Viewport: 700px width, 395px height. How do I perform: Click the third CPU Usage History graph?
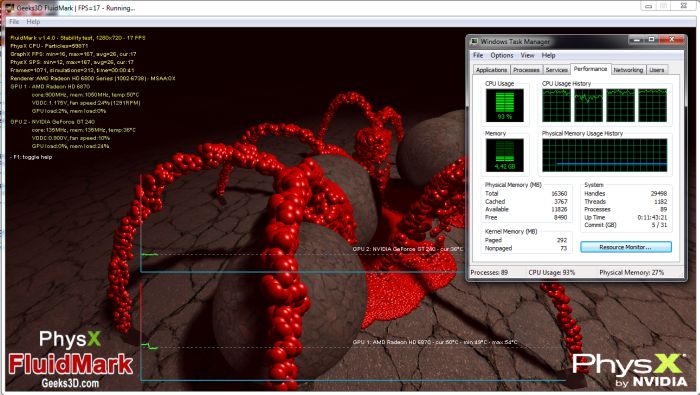pyautogui.click(x=621, y=105)
